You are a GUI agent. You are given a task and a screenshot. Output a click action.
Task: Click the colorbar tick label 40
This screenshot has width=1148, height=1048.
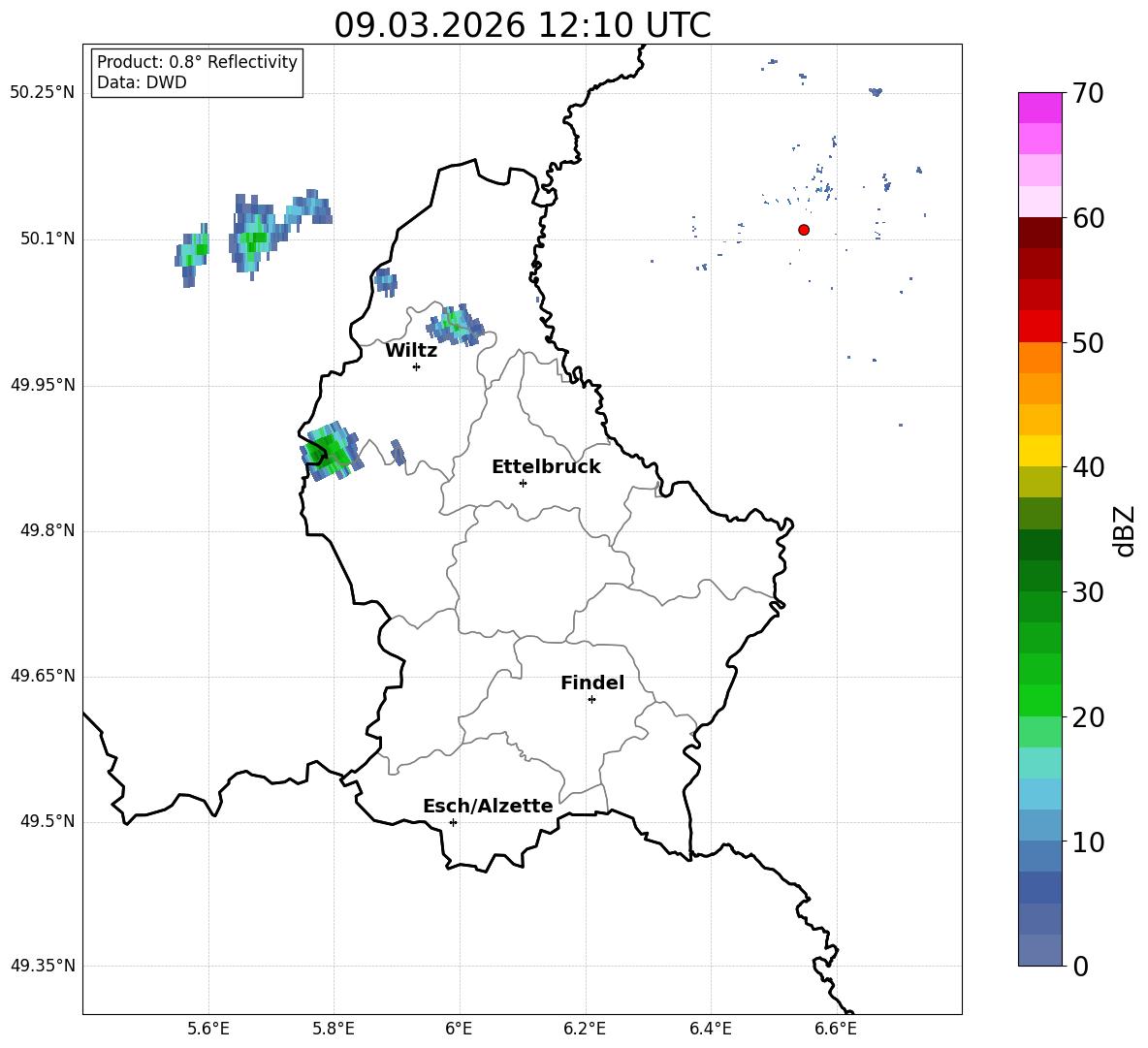pos(1088,467)
